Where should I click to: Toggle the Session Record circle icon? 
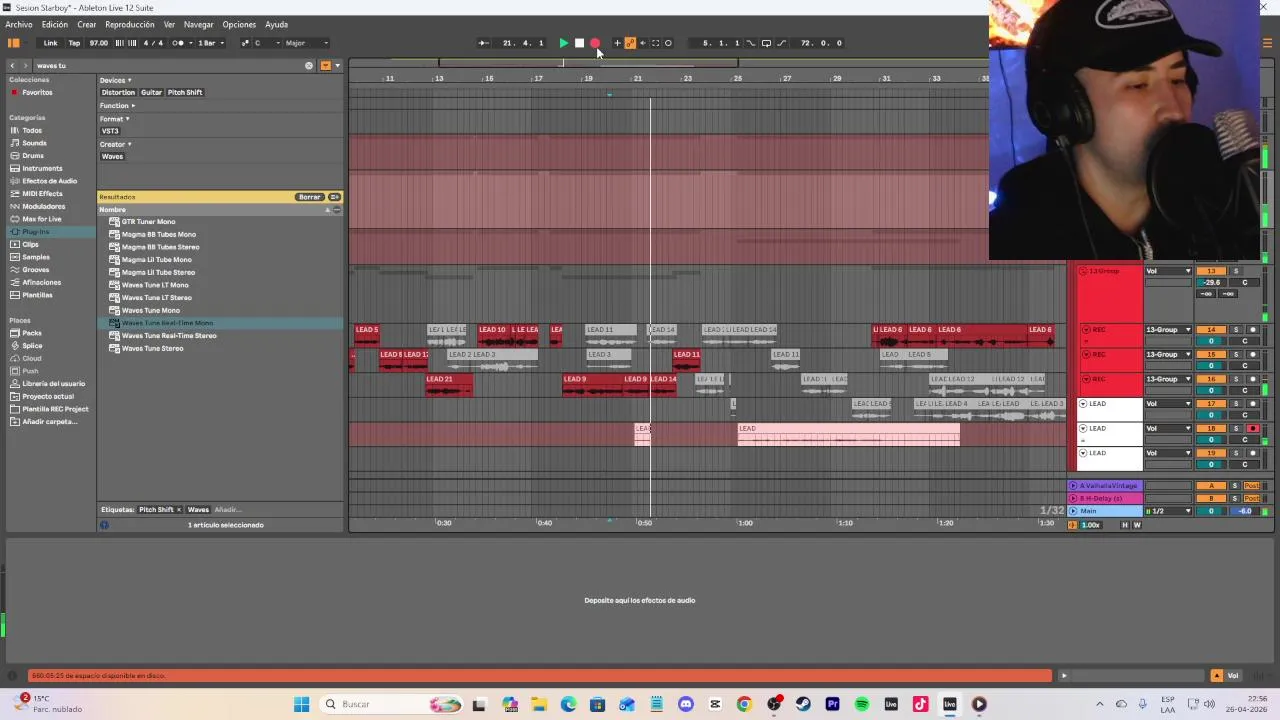668,43
